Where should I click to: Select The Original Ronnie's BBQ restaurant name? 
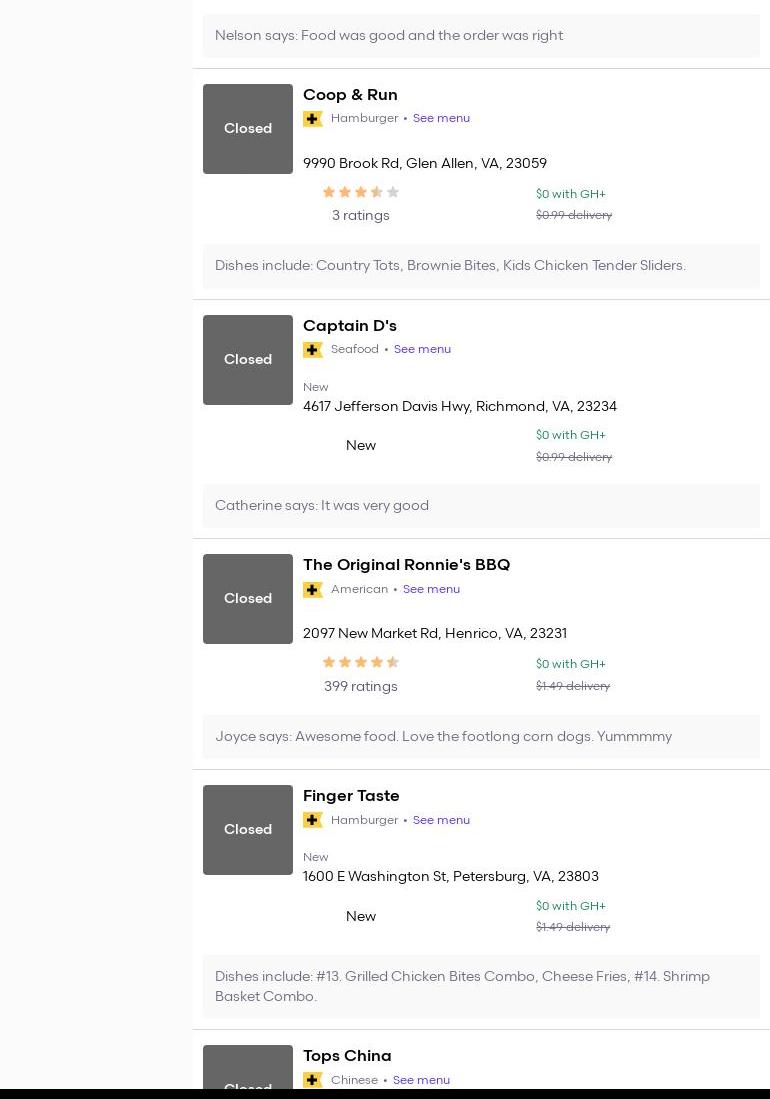coord(406,565)
